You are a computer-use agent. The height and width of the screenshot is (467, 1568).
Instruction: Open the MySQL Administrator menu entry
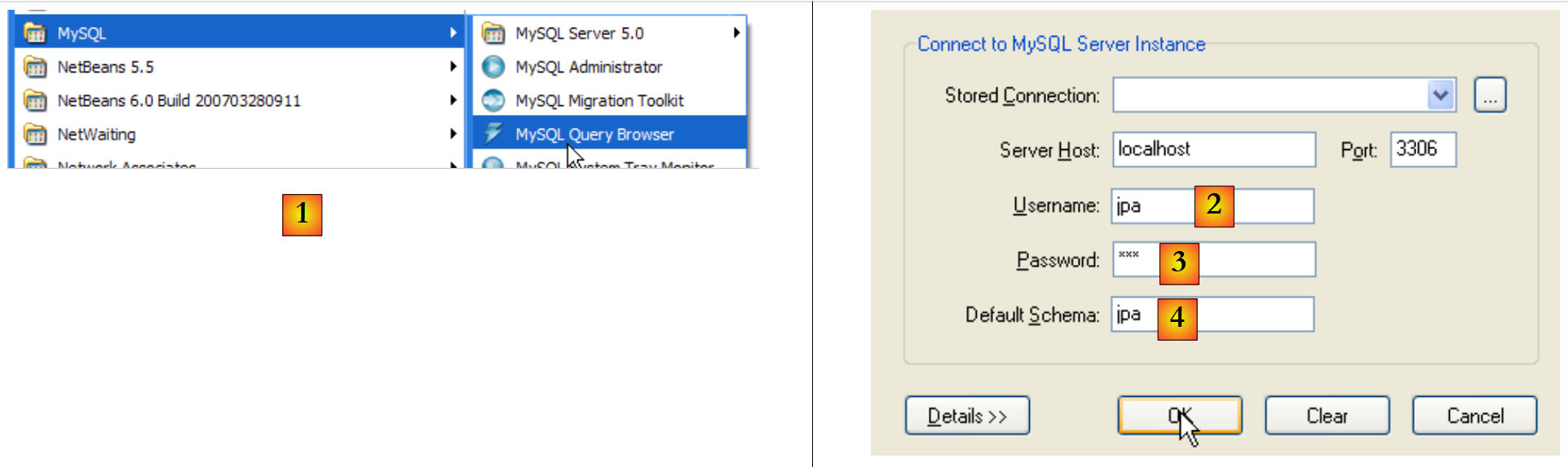click(588, 67)
